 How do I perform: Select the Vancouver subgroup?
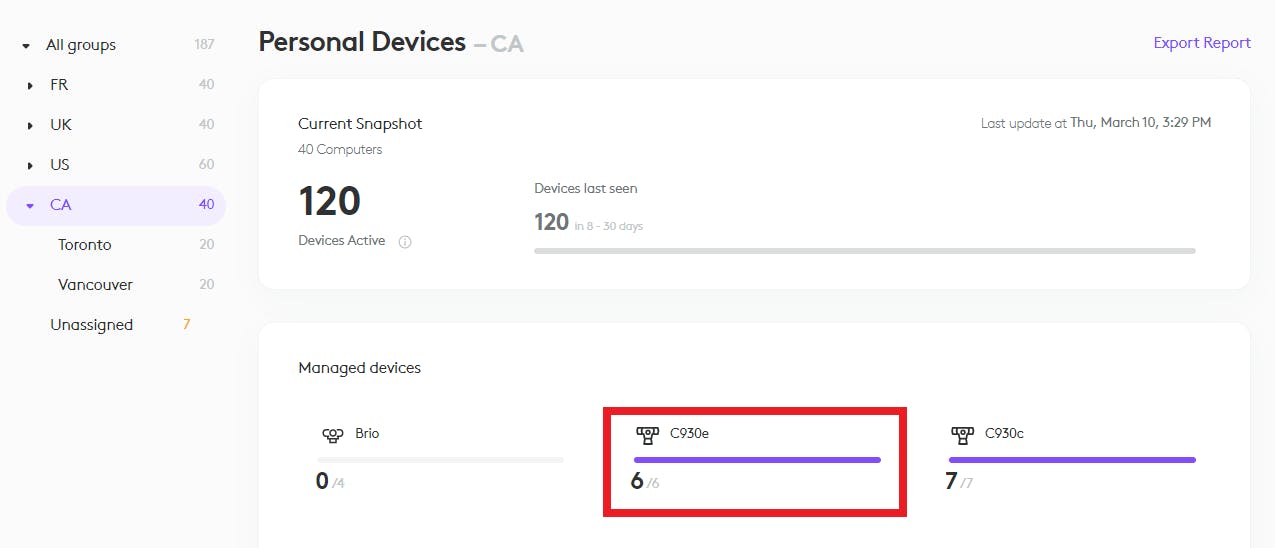(95, 285)
